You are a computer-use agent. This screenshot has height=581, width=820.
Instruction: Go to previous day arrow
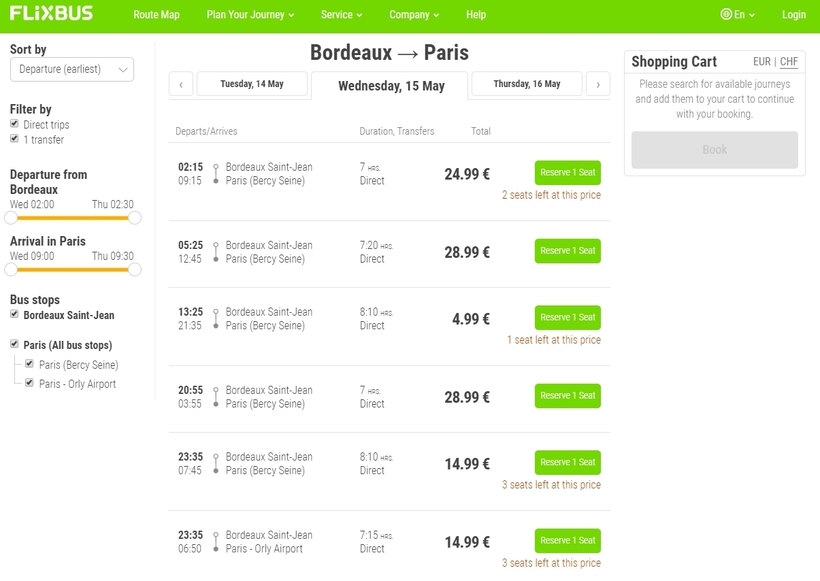[x=180, y=85]
